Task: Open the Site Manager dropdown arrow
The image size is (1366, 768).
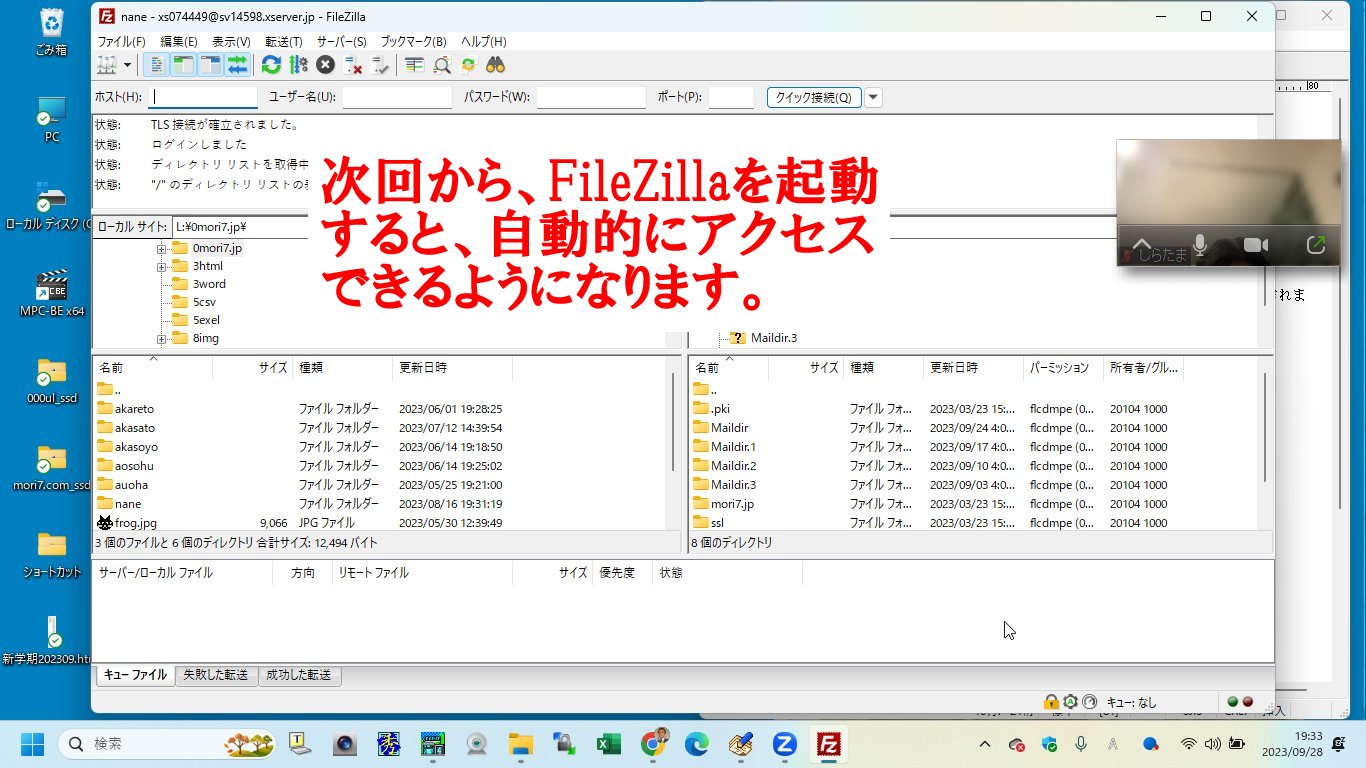Action: [127, 65]
